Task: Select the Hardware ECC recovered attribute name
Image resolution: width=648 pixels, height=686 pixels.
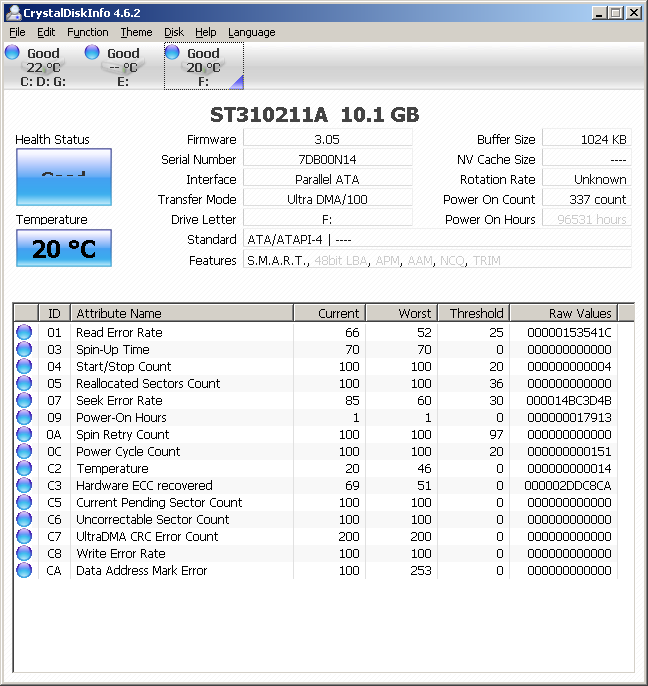Action: tap(144, 486)
